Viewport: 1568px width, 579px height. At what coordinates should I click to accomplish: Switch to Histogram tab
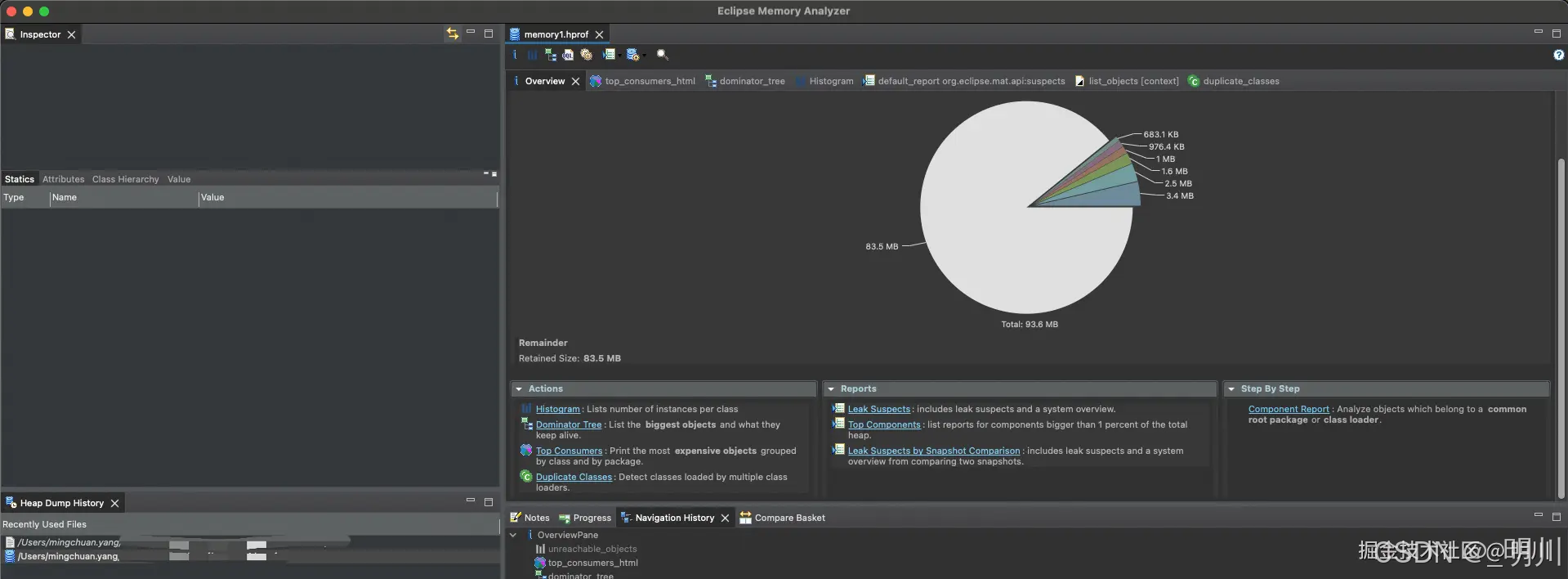(824, 81)
